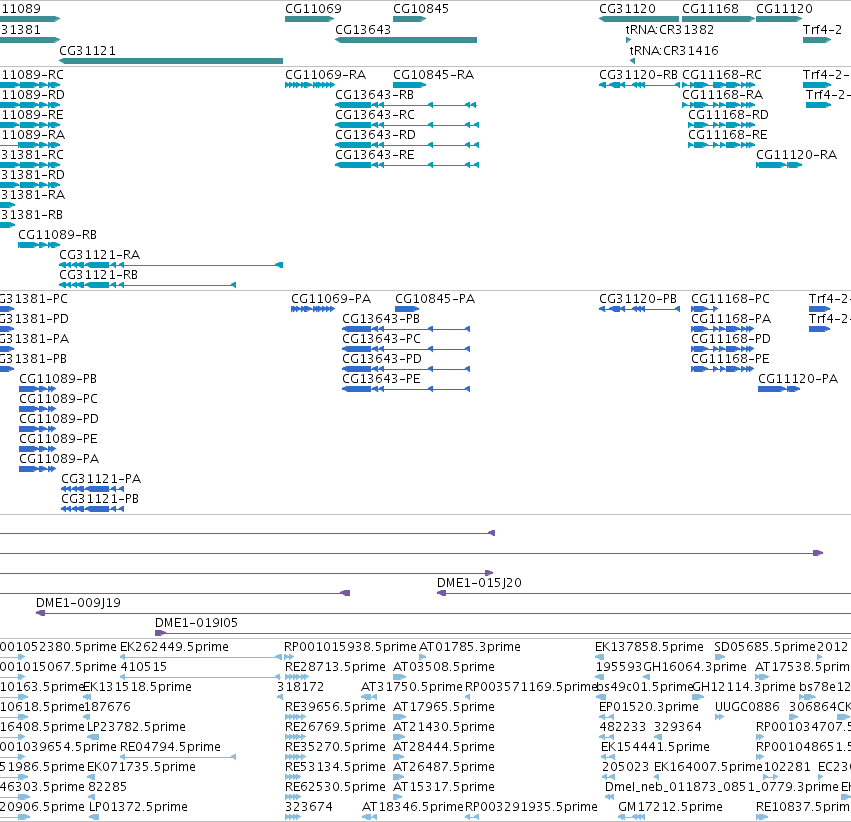
Task: Select the CG13643 gene label
Action: (363, 30)
